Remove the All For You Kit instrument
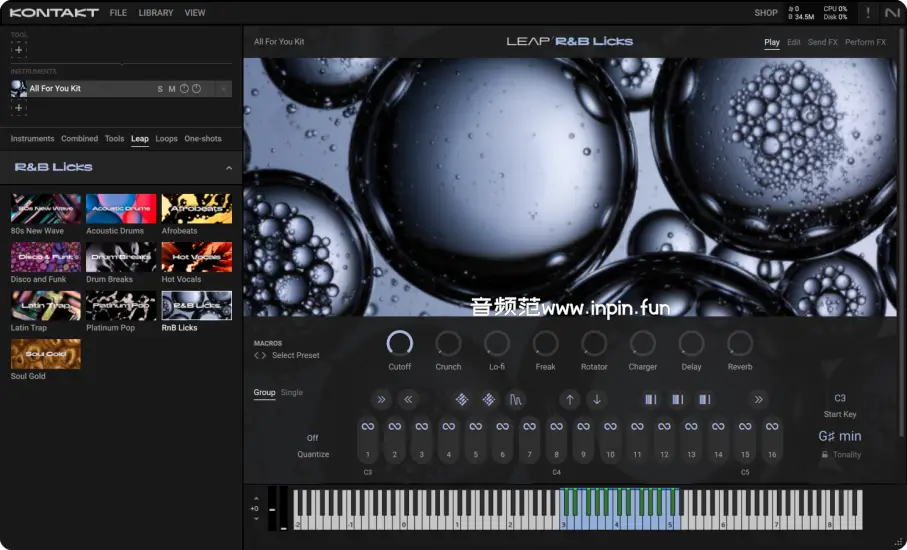907x550 pixels. coord(223,89)
